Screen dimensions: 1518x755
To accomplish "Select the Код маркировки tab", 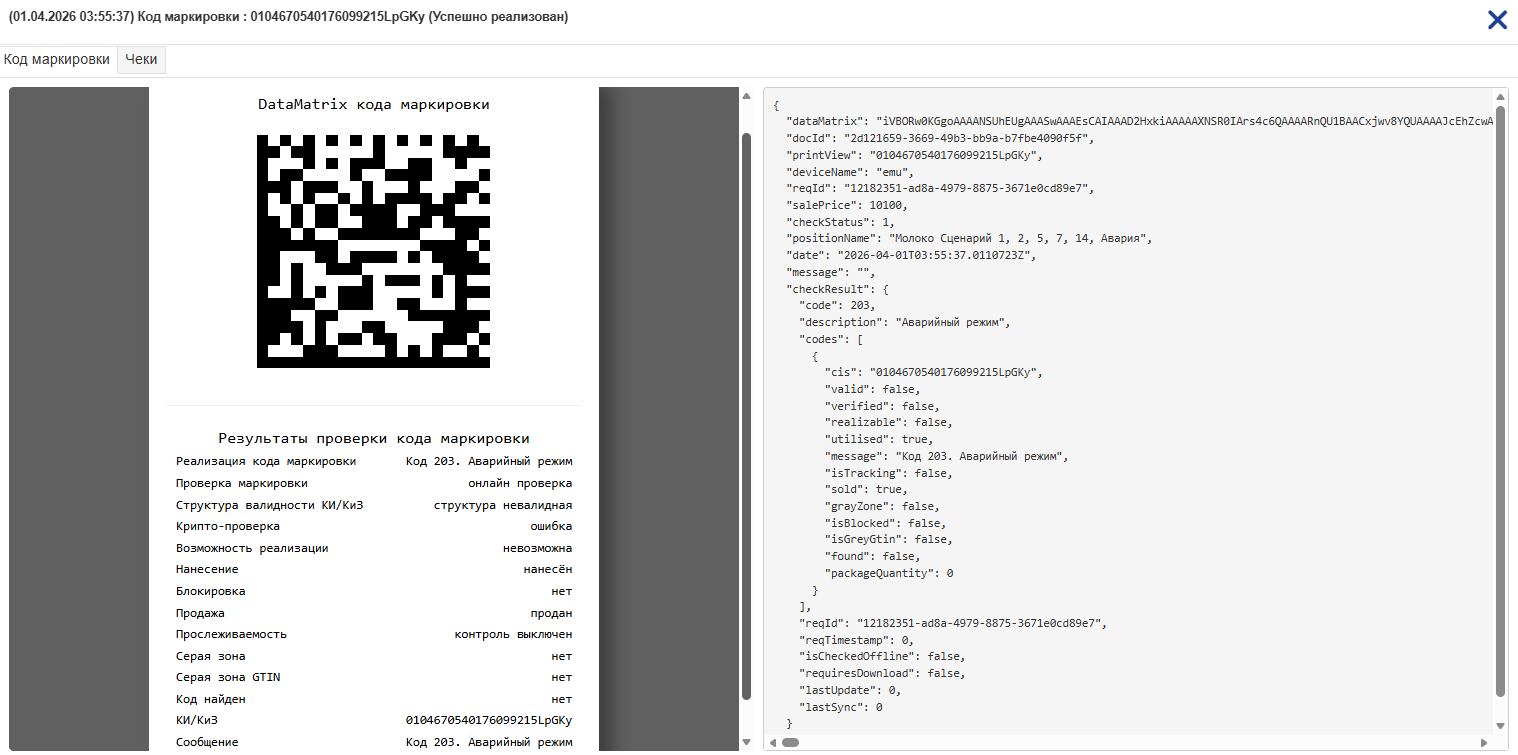I will tap(57, 60).
